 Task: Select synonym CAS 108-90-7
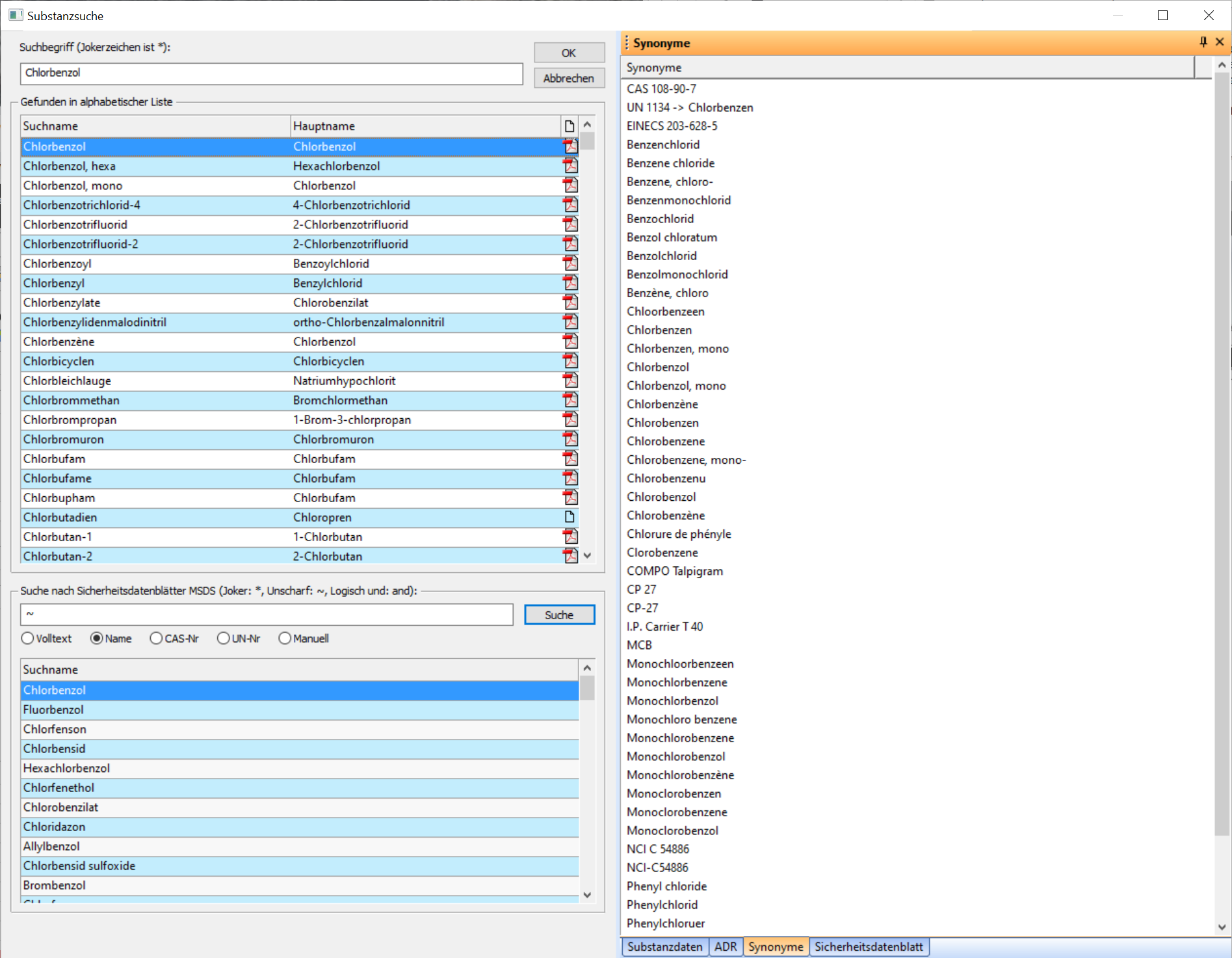661,89
